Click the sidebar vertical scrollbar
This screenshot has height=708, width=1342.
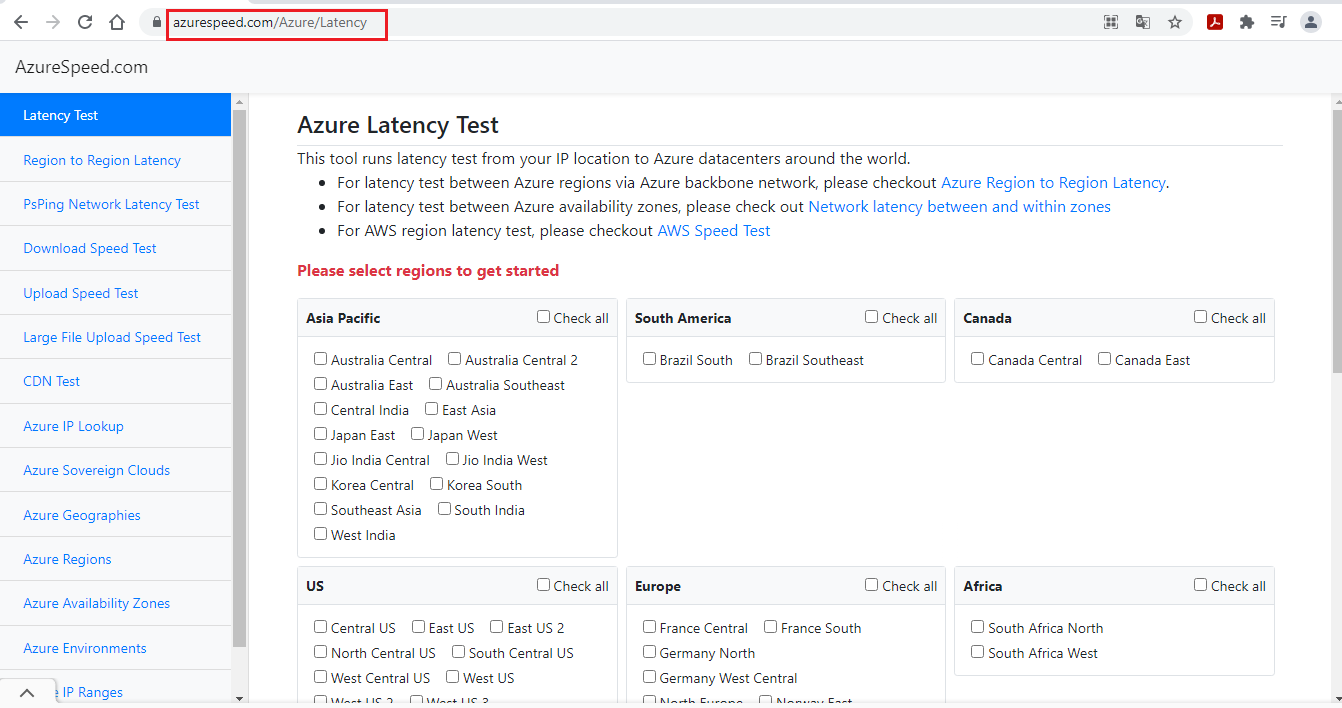(239, 380)
